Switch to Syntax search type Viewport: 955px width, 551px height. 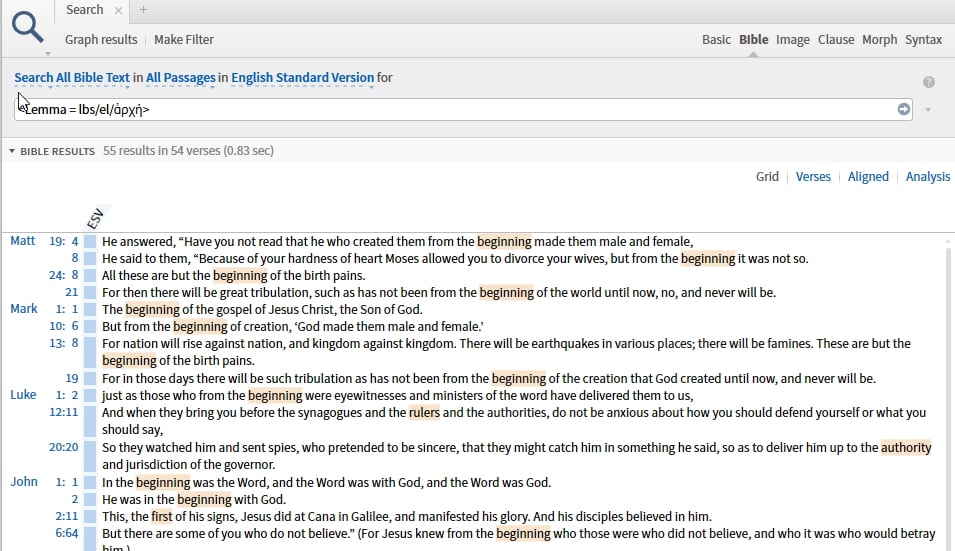click(x=923, y=40)
